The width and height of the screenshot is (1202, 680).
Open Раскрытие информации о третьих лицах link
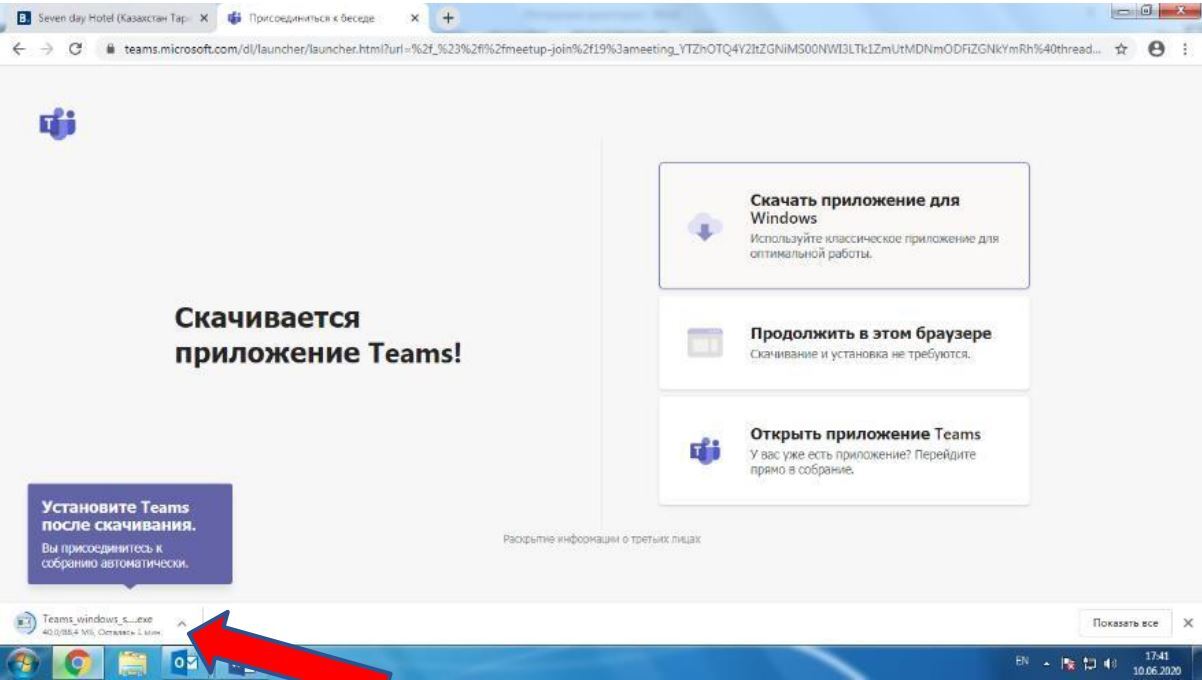pyautogui.click(x=601, y=540)
